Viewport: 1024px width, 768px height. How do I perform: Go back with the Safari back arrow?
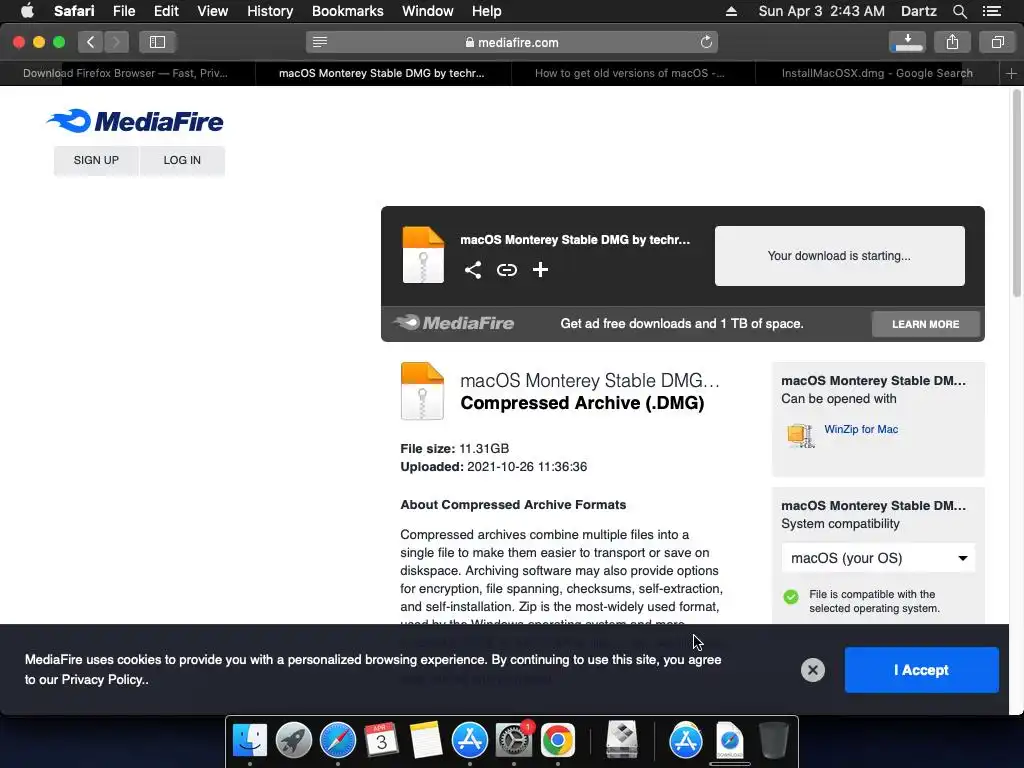[x=91, y=42]
